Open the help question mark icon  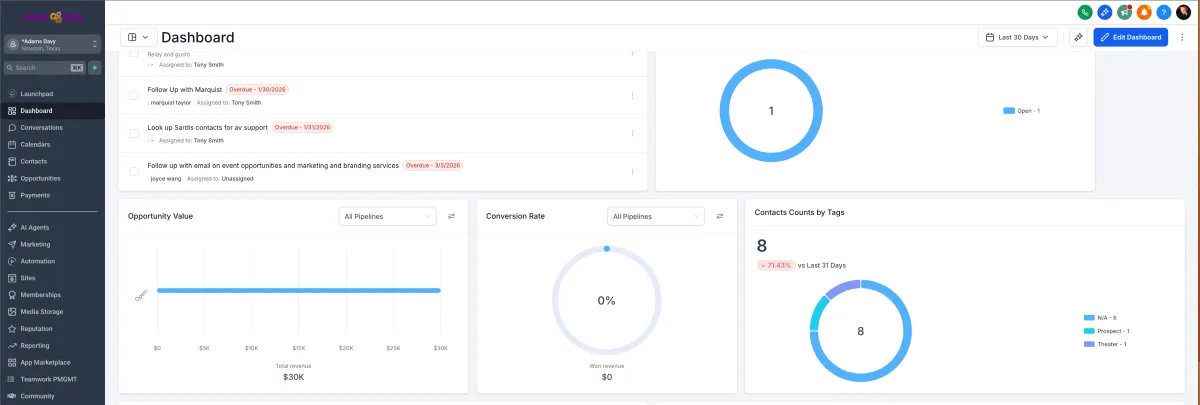(x=1163, y=12)
